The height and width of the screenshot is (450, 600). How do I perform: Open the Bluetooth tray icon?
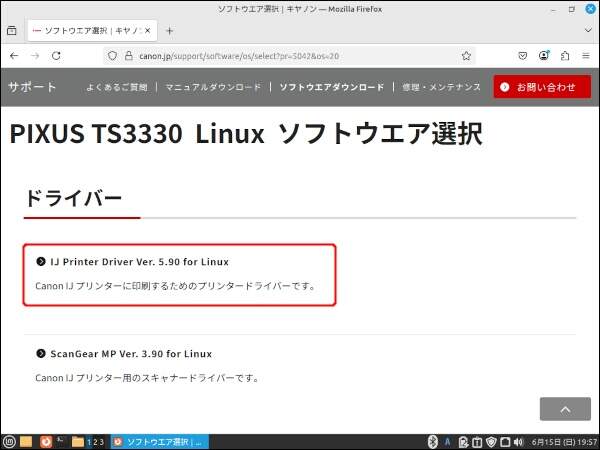tap(432, 442)
